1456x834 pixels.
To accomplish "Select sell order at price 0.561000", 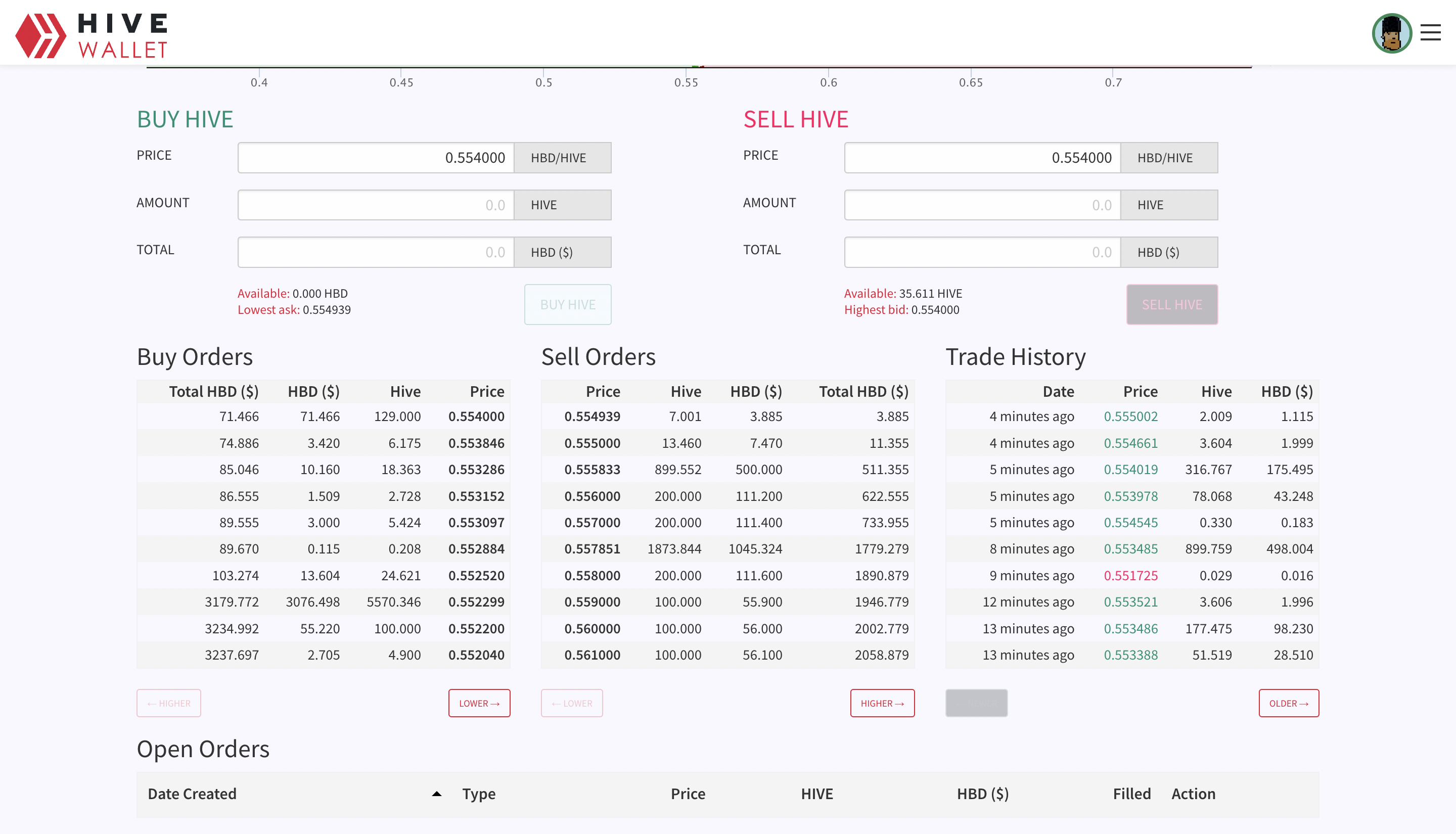I will pyautogui.click(x=727, y=655).
